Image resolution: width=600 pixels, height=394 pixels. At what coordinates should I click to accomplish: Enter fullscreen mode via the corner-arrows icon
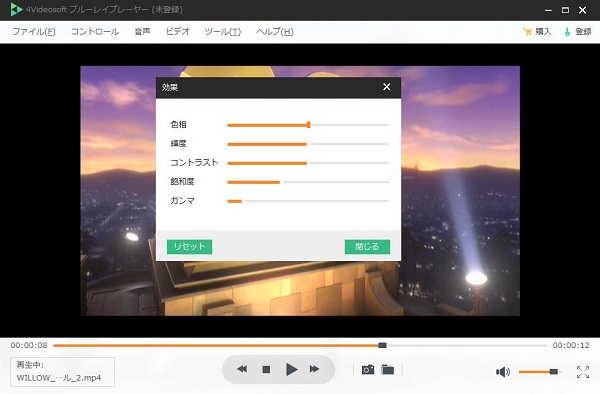(x=583, y=371)
